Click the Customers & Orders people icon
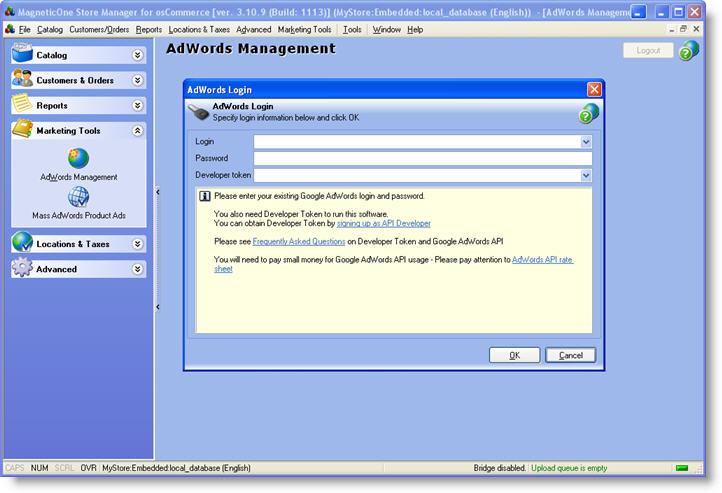Image resolution: width=722 pixels, height=493 pixels. [x=22, y=79]
